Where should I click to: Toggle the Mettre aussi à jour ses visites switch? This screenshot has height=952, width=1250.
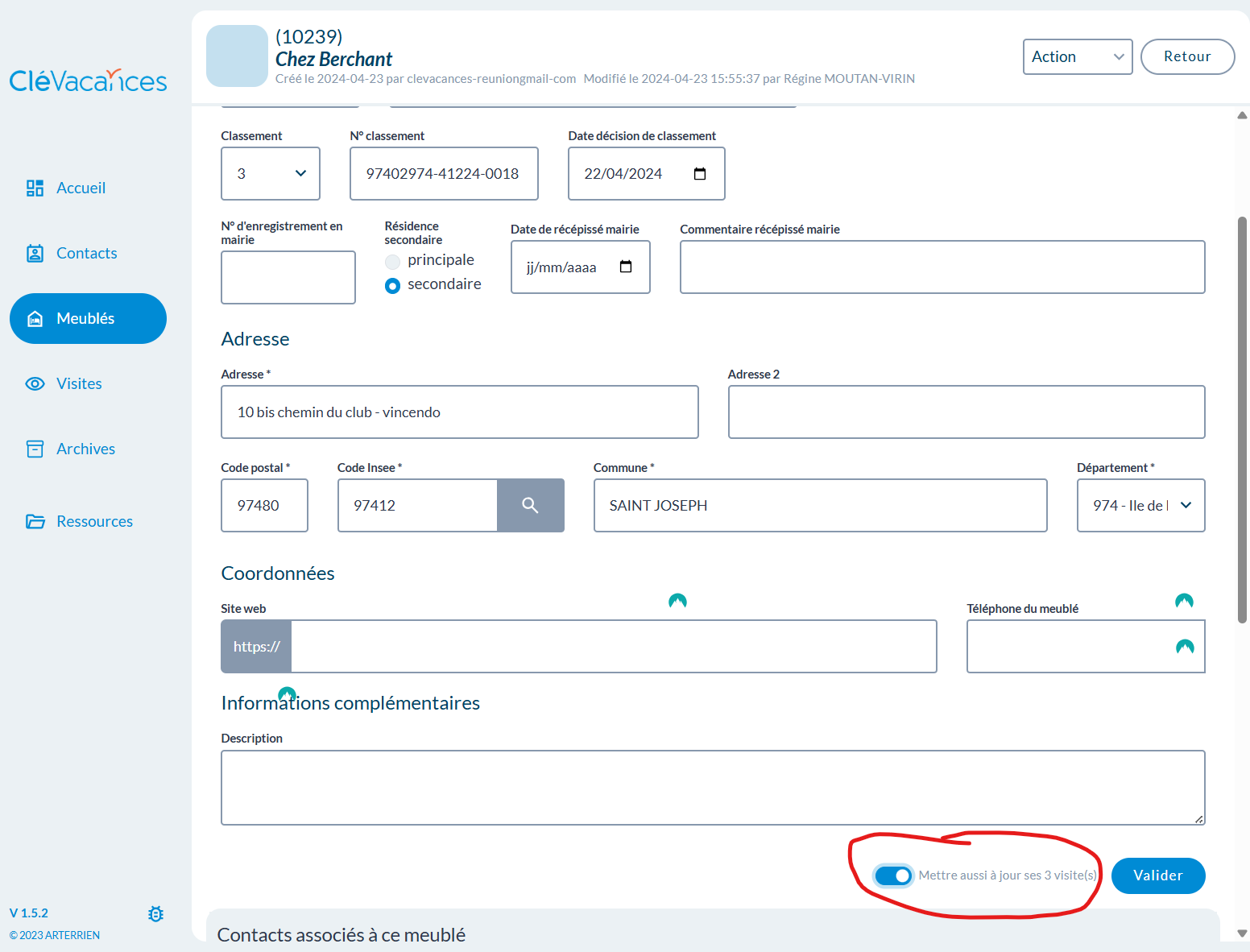pos(893,875)
